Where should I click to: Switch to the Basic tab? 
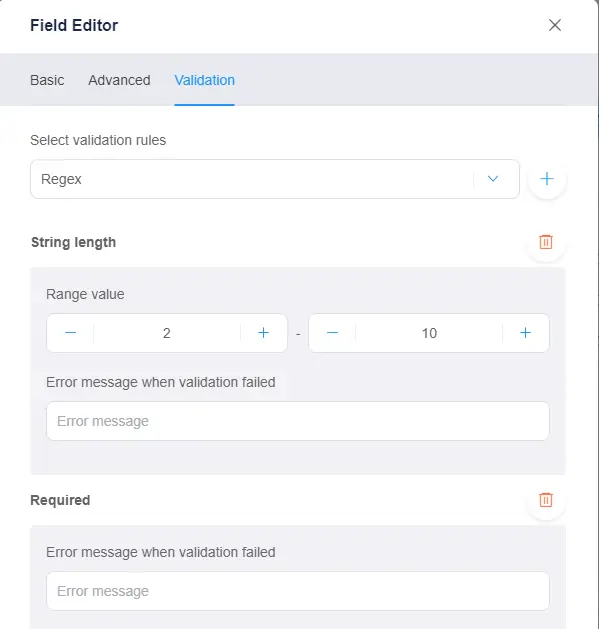coord(47,80)
